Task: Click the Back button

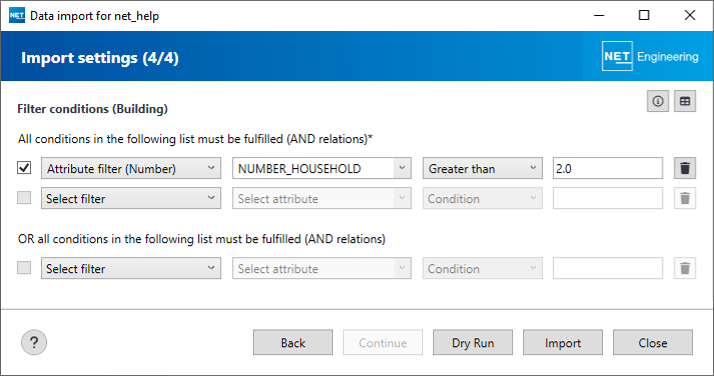Action: (x=293, y=342)
